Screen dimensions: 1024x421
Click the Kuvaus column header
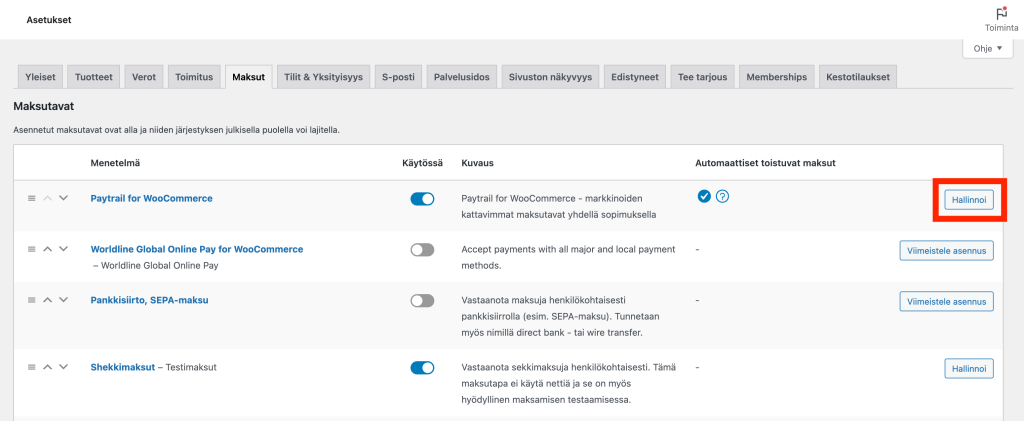(x=477, y=163)
